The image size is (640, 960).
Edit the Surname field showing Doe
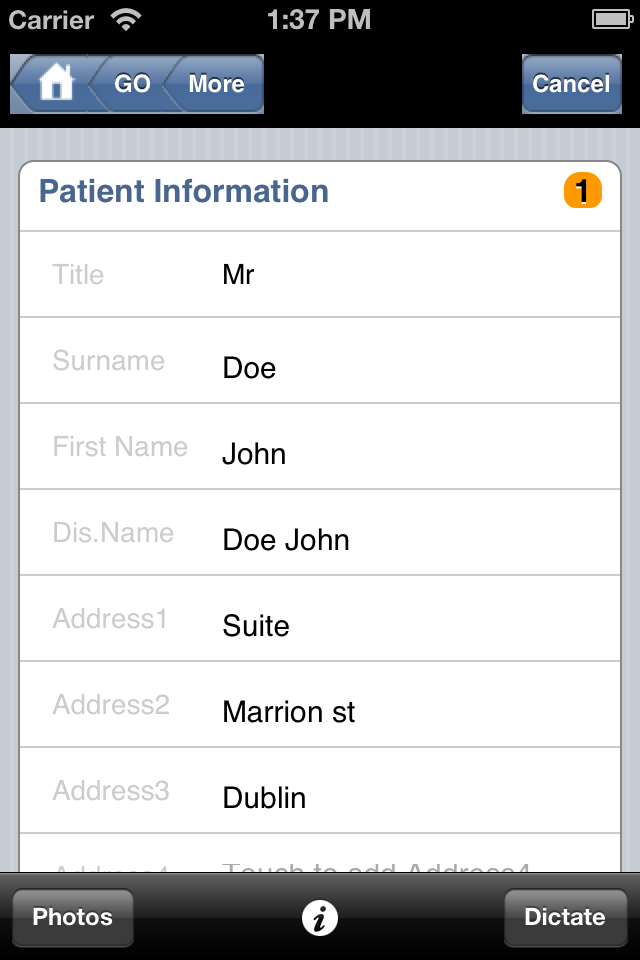(x=320, y=361)
